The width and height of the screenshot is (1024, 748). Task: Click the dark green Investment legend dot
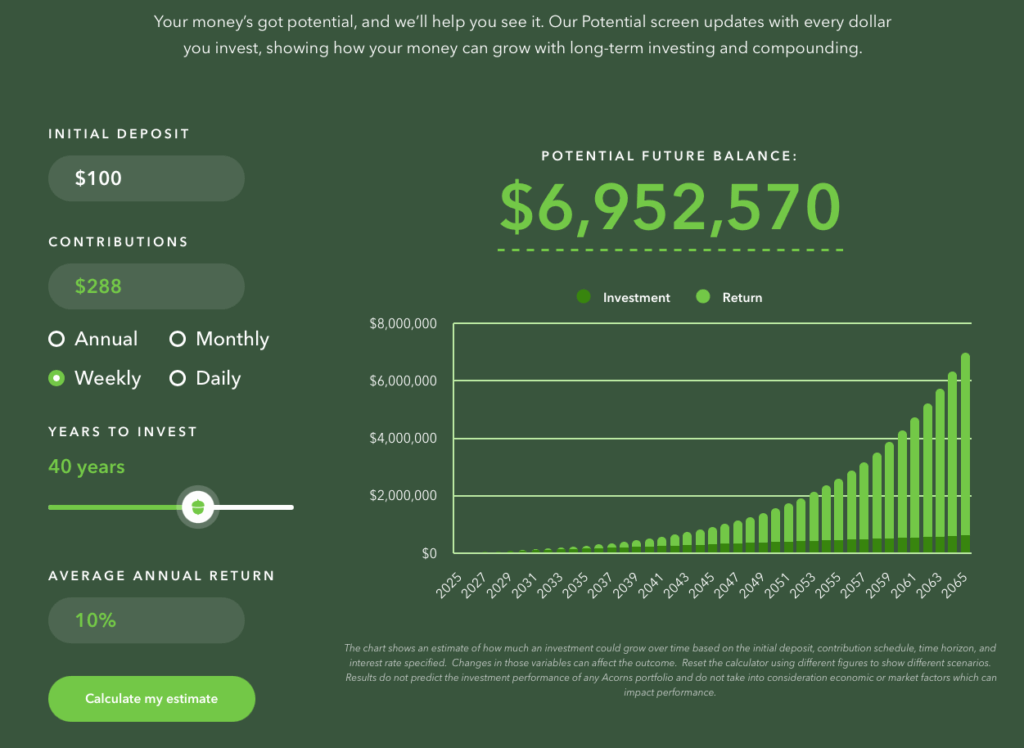pyautogui.click(x=584, y=297)
